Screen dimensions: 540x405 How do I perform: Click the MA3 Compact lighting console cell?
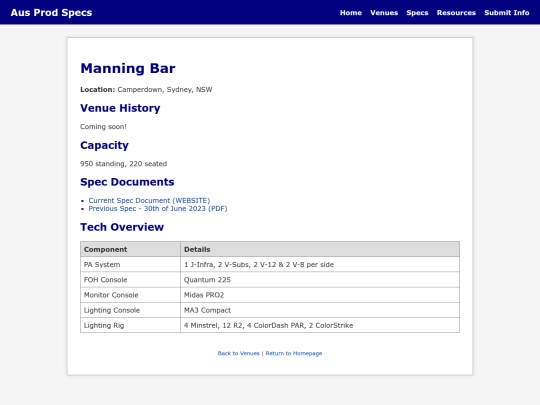(320, 310)
